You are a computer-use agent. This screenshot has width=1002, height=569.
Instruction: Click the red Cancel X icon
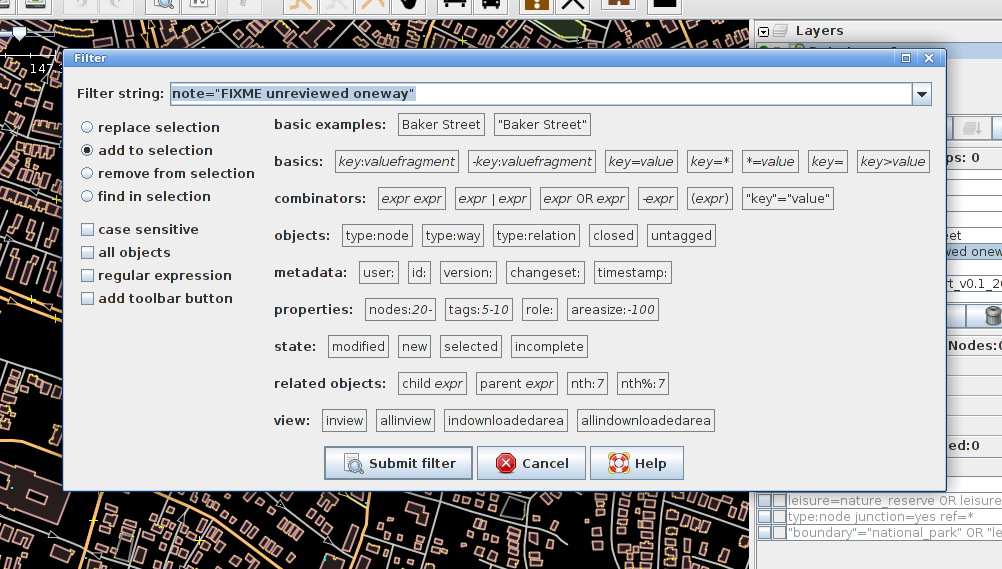point(506,463)
